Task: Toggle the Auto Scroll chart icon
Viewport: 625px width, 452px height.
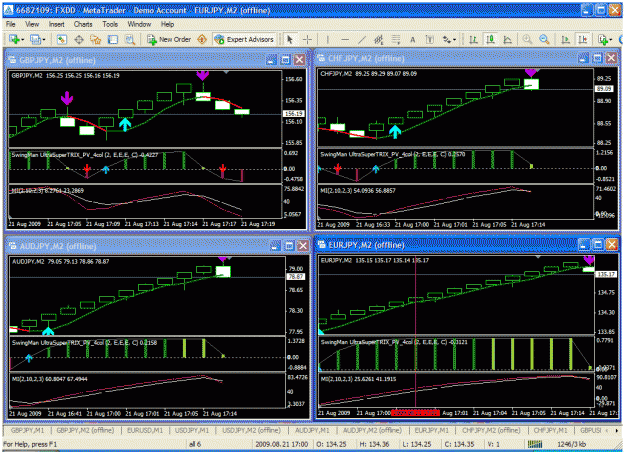Action: pos(565,39)
